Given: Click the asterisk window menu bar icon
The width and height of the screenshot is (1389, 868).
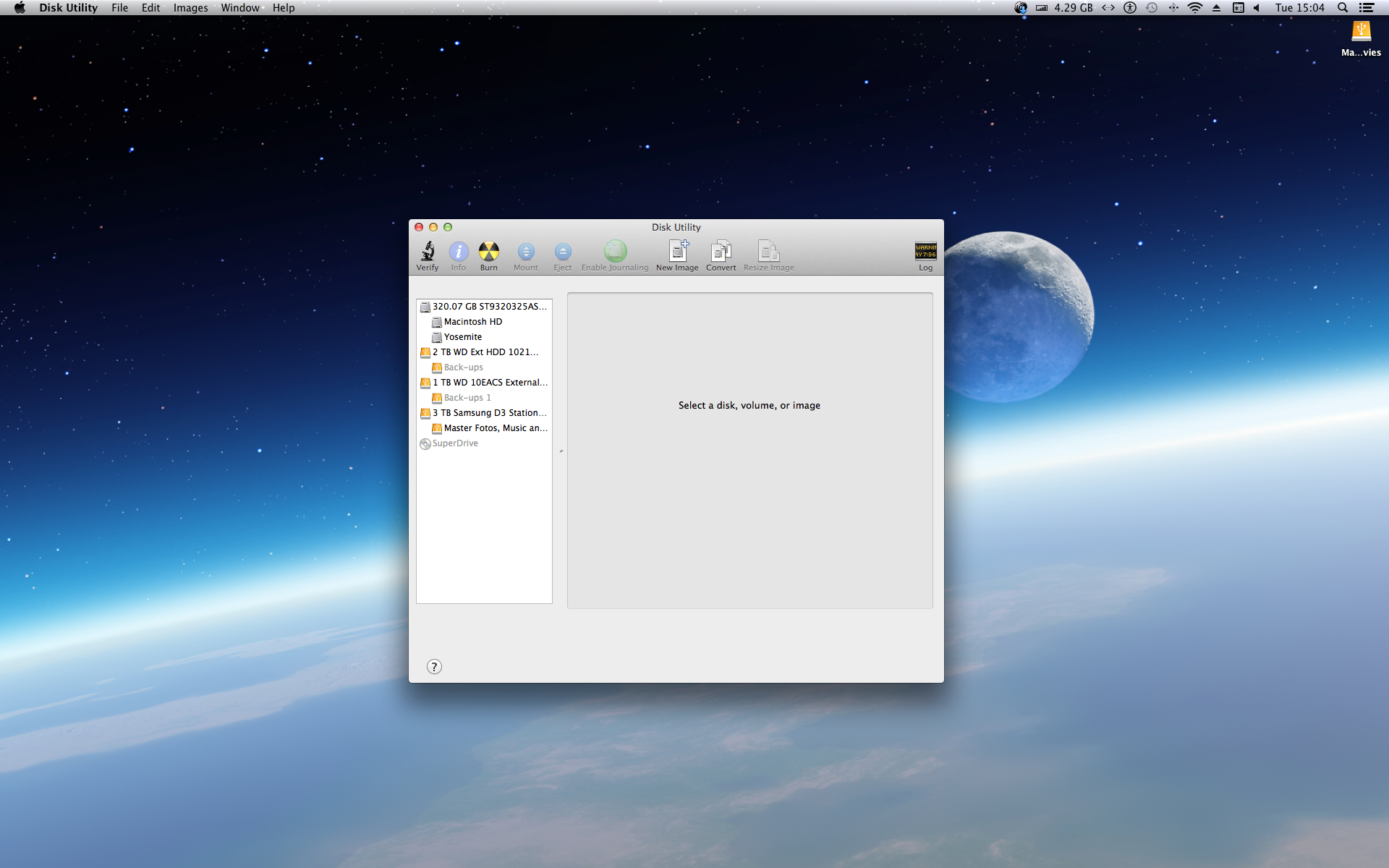Looking at the screenshot, I should (1238, 8).
